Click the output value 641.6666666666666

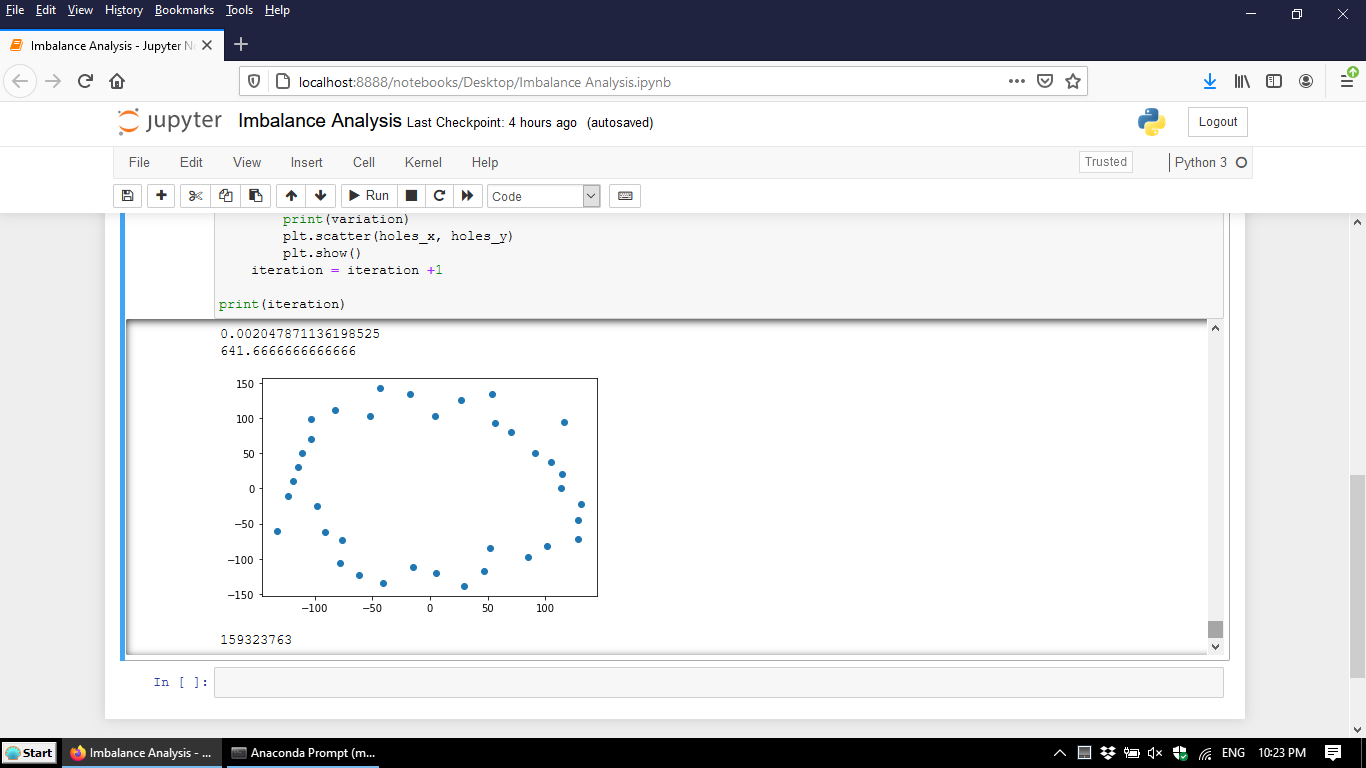[288, 351]
